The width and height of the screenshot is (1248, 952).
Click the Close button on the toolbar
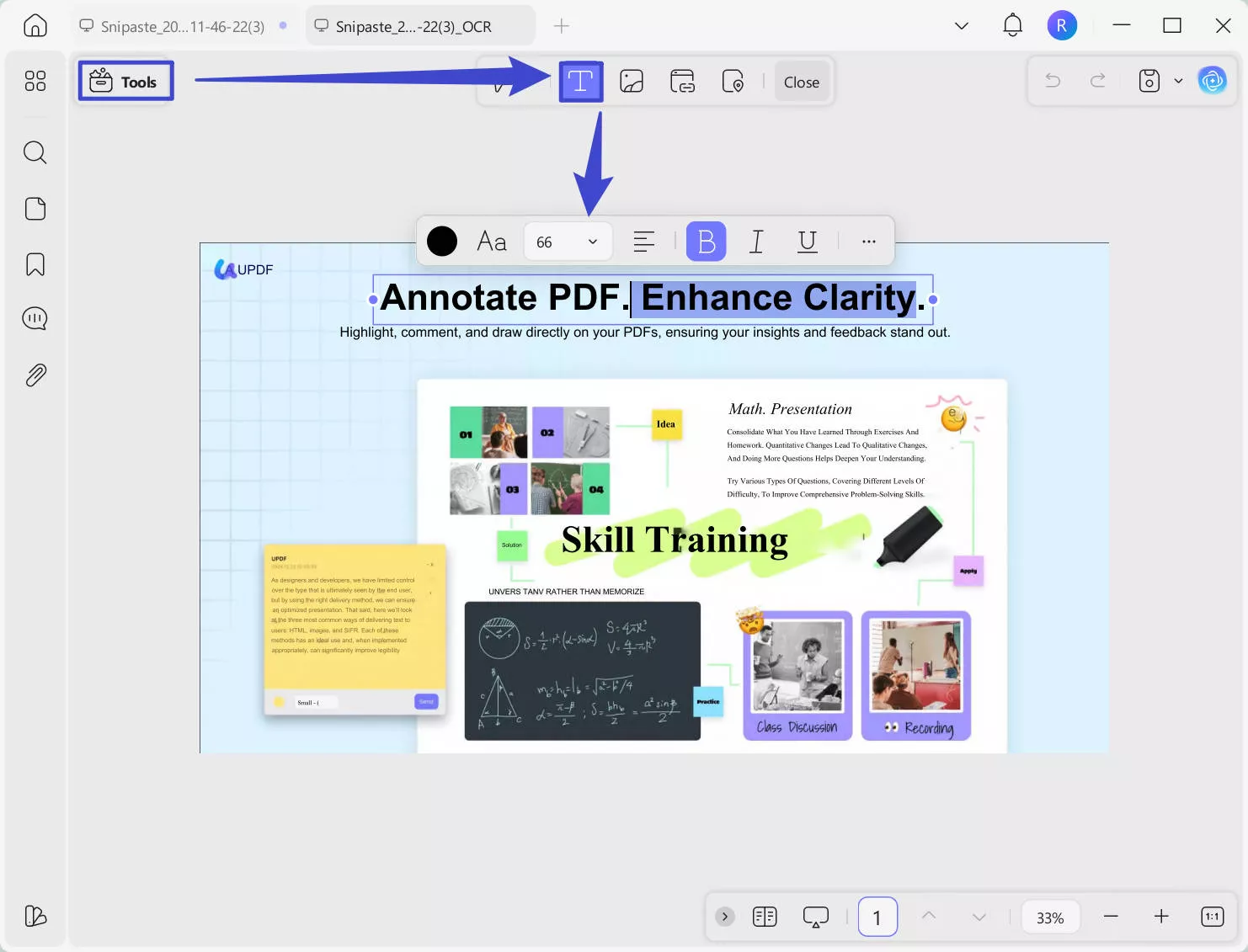point(801,82)
